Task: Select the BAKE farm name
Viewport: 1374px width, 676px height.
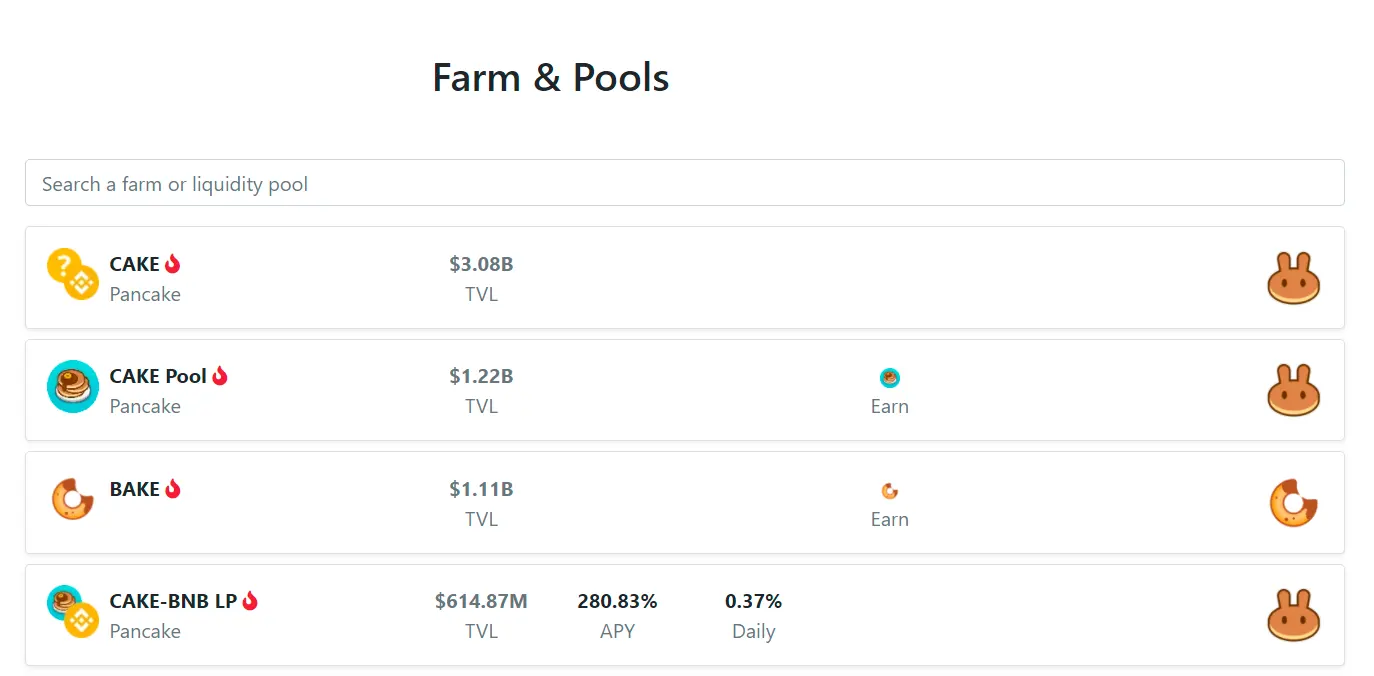Action: click(134, 489)
